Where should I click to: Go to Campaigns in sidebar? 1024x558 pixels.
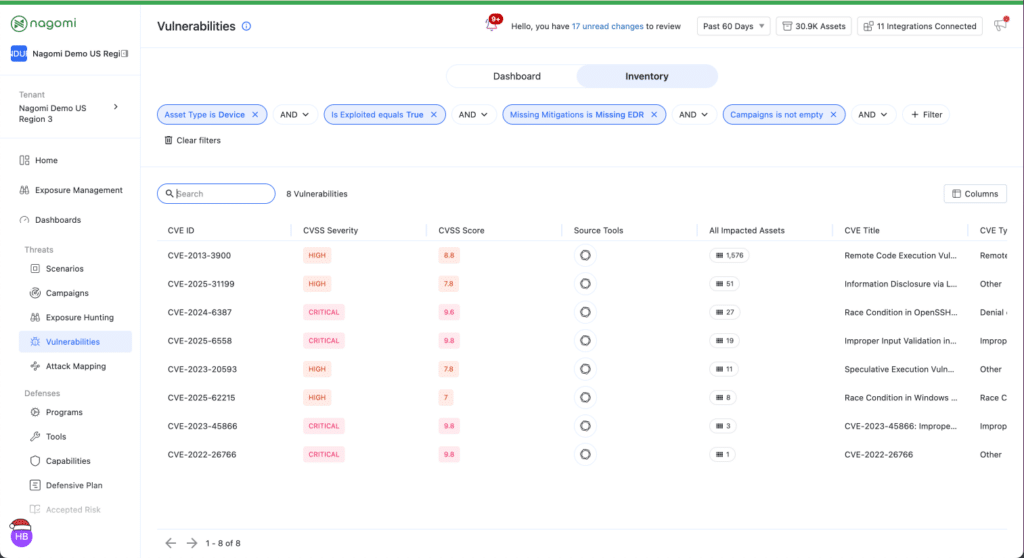67,293
